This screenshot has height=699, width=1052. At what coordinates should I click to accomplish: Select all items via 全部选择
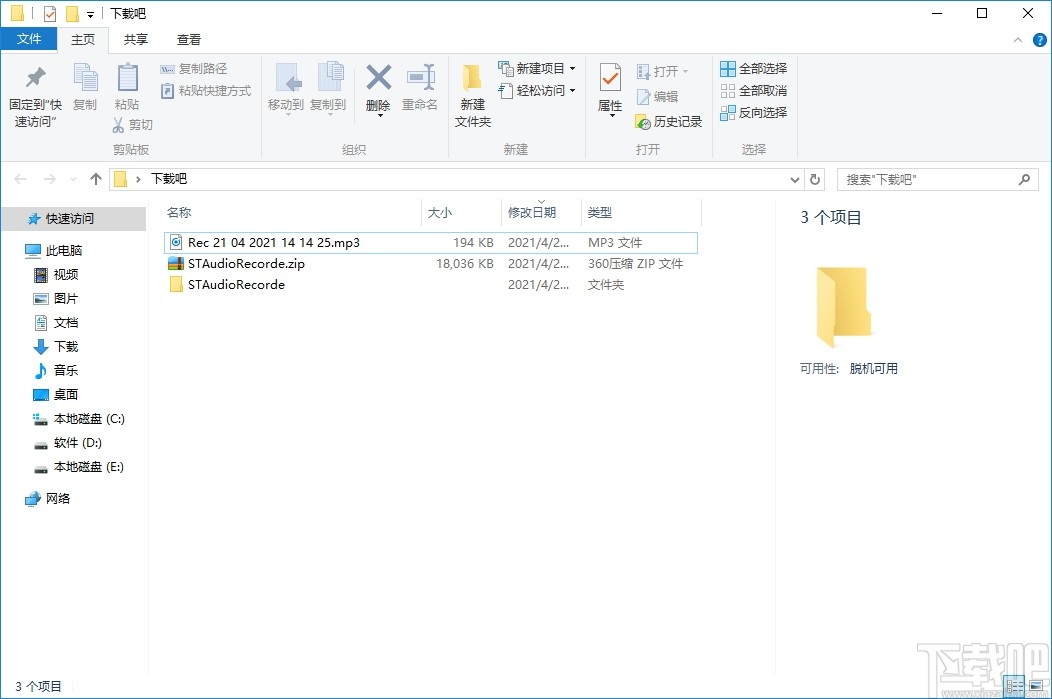click(x=753, y=67)
